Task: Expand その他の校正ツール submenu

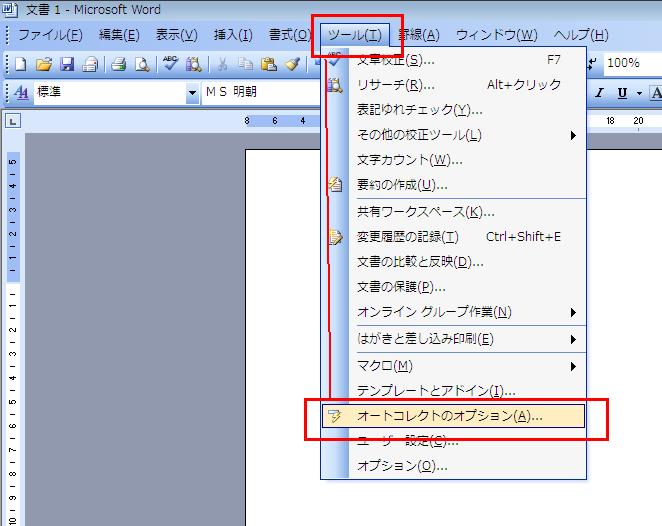Action: [453, 135]
